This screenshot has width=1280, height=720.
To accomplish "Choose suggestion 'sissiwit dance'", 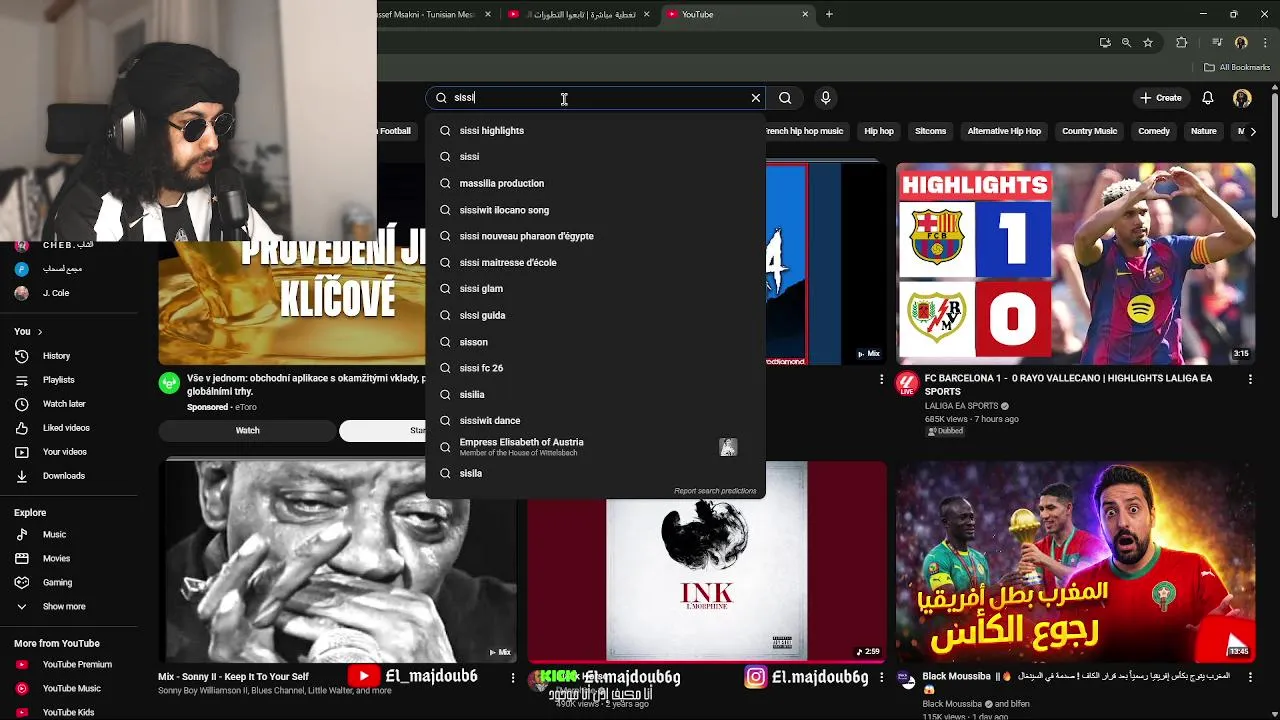I will point(595,420).
